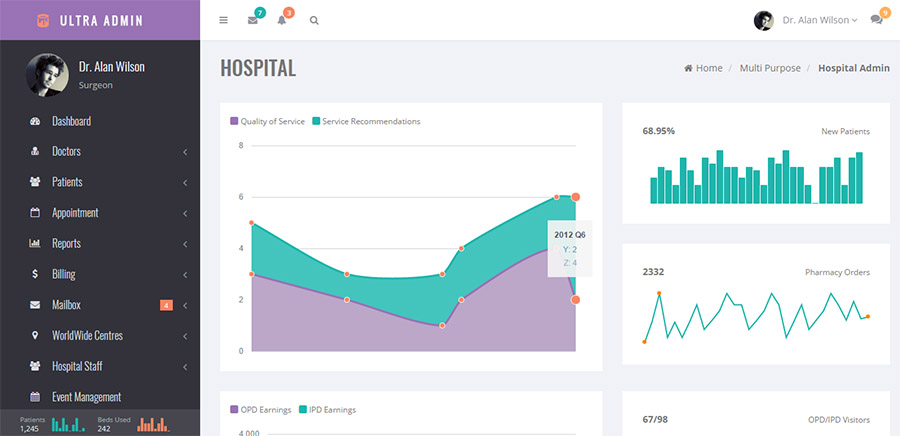Screen dimensions: 900x436
Task: Click the OPD/IPD Visitors label
Action: (x=839, y=420)
